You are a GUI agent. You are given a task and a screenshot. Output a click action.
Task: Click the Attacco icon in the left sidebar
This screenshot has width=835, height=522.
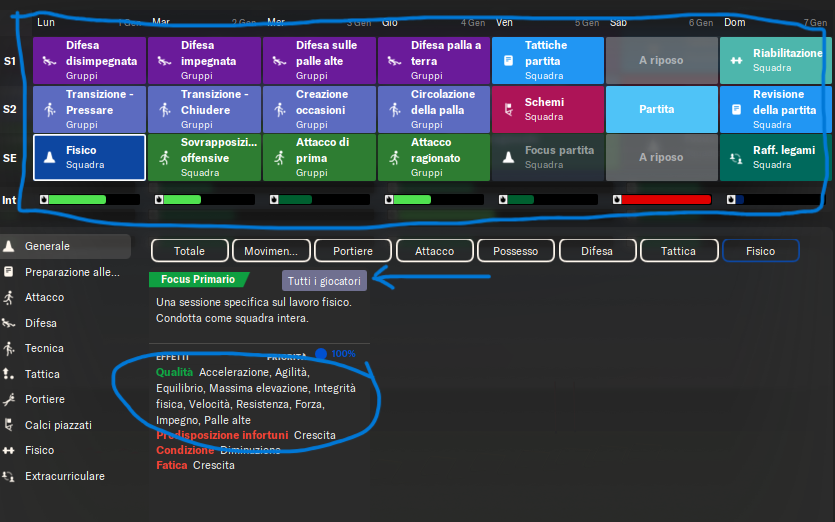tap(9, 298)
